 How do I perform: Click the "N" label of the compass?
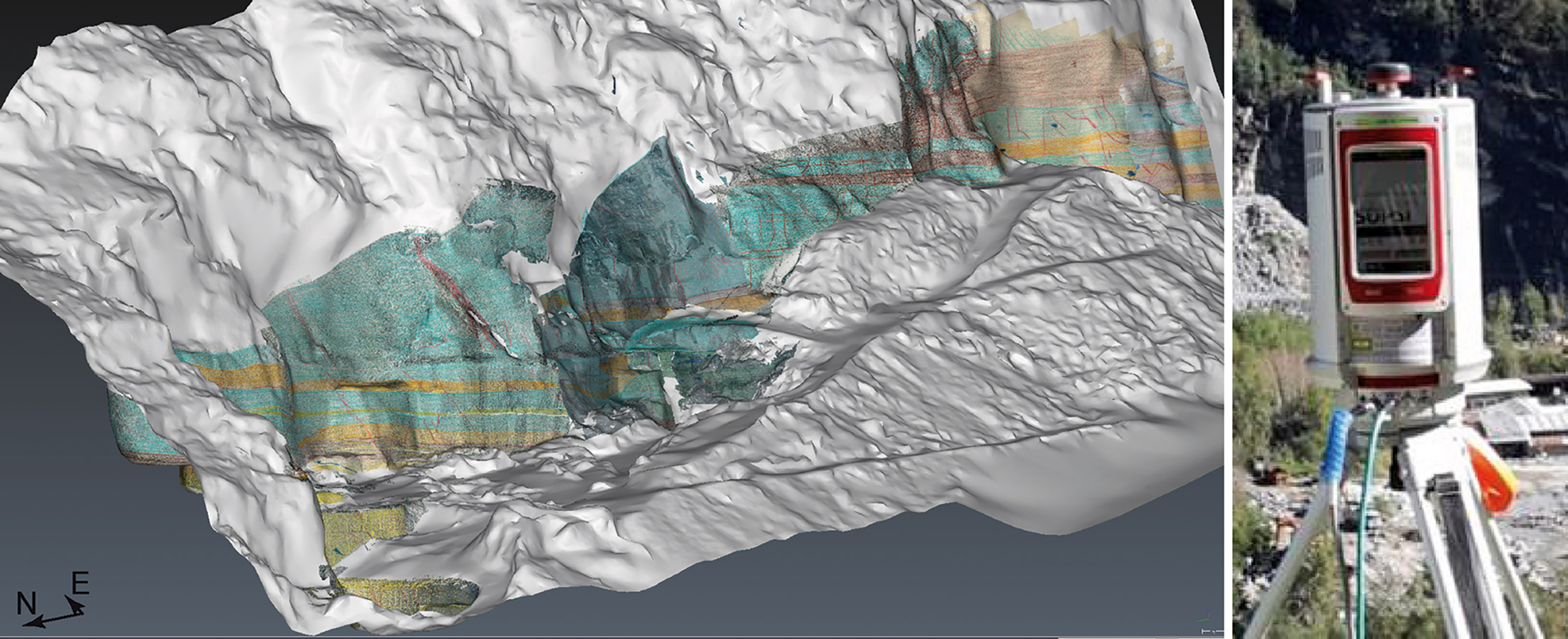pyautogui.click(x=27, y=604)
